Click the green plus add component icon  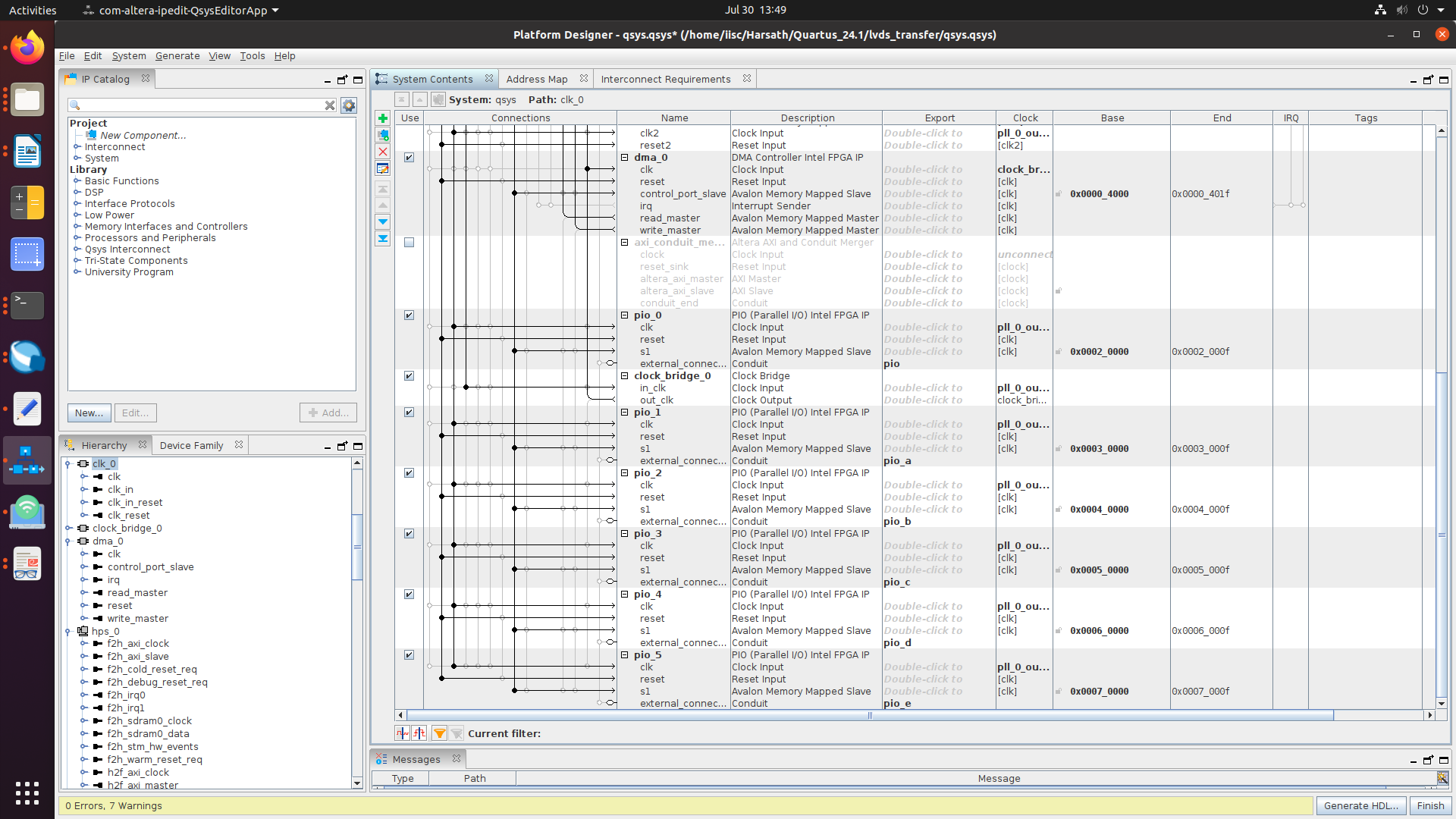point(383,118)
